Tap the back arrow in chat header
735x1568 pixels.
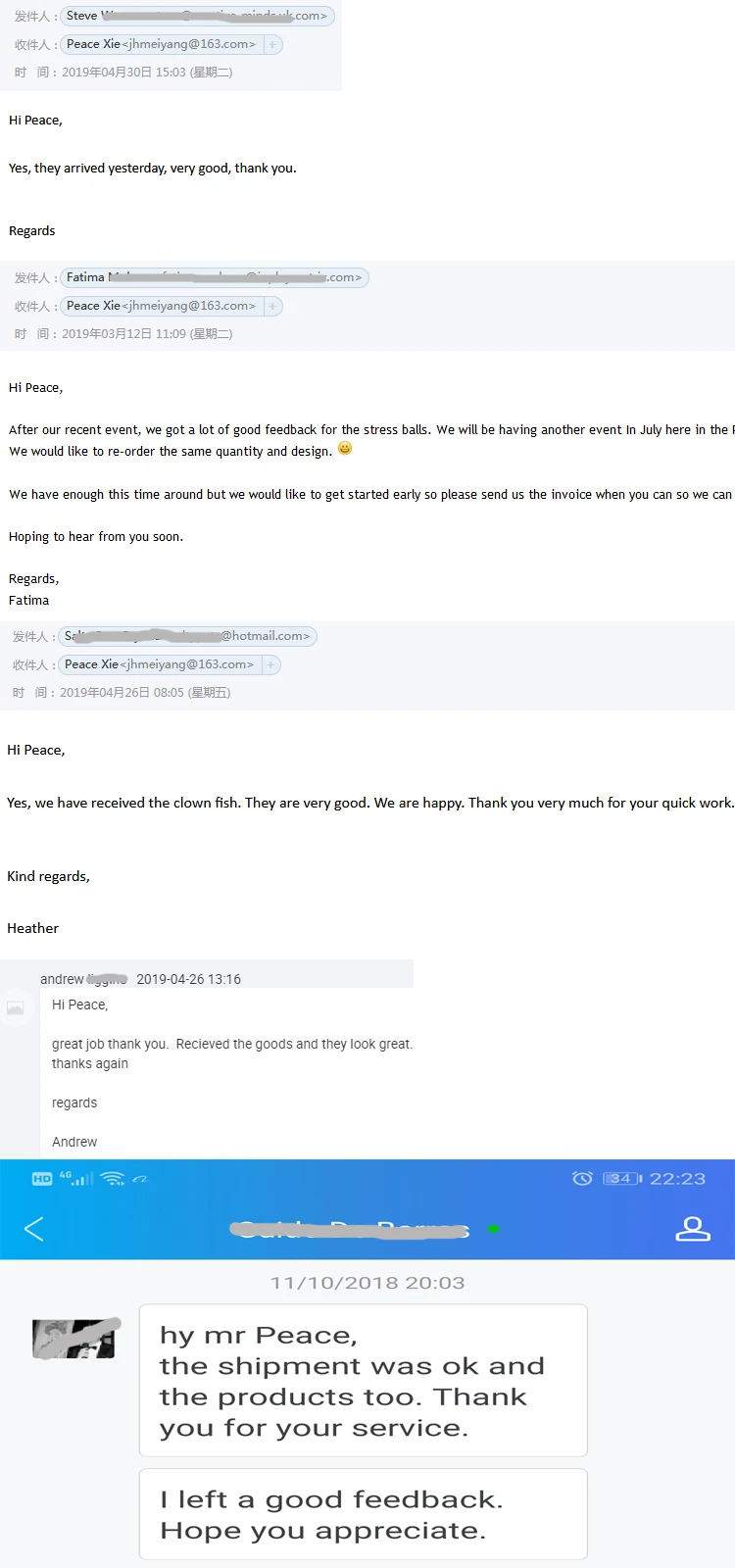tap(34, 1229)
